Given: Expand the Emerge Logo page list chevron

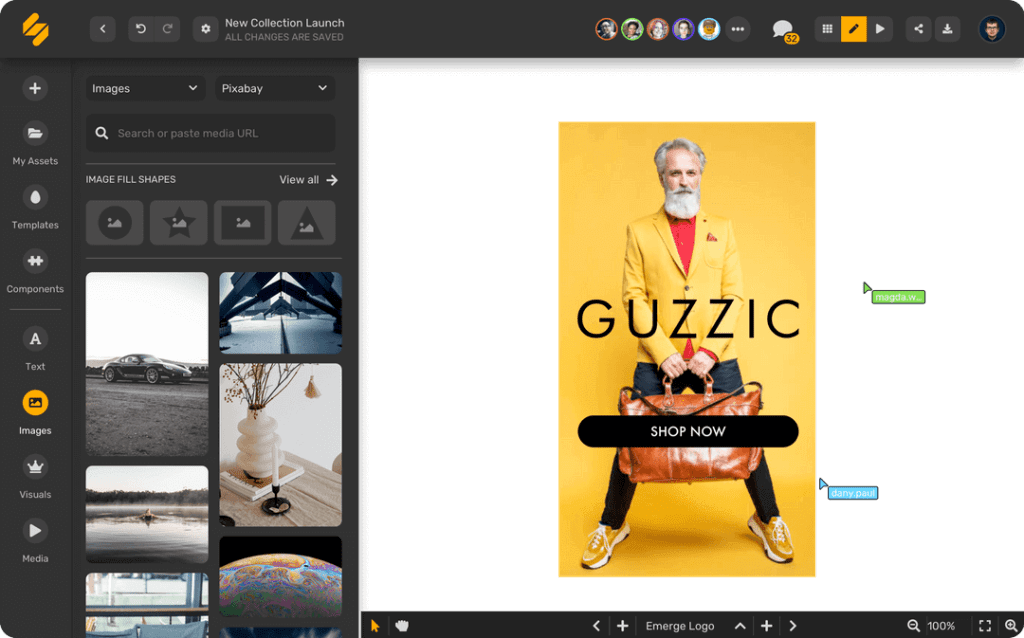Looking at the screenshot, I should coord(740,626).
